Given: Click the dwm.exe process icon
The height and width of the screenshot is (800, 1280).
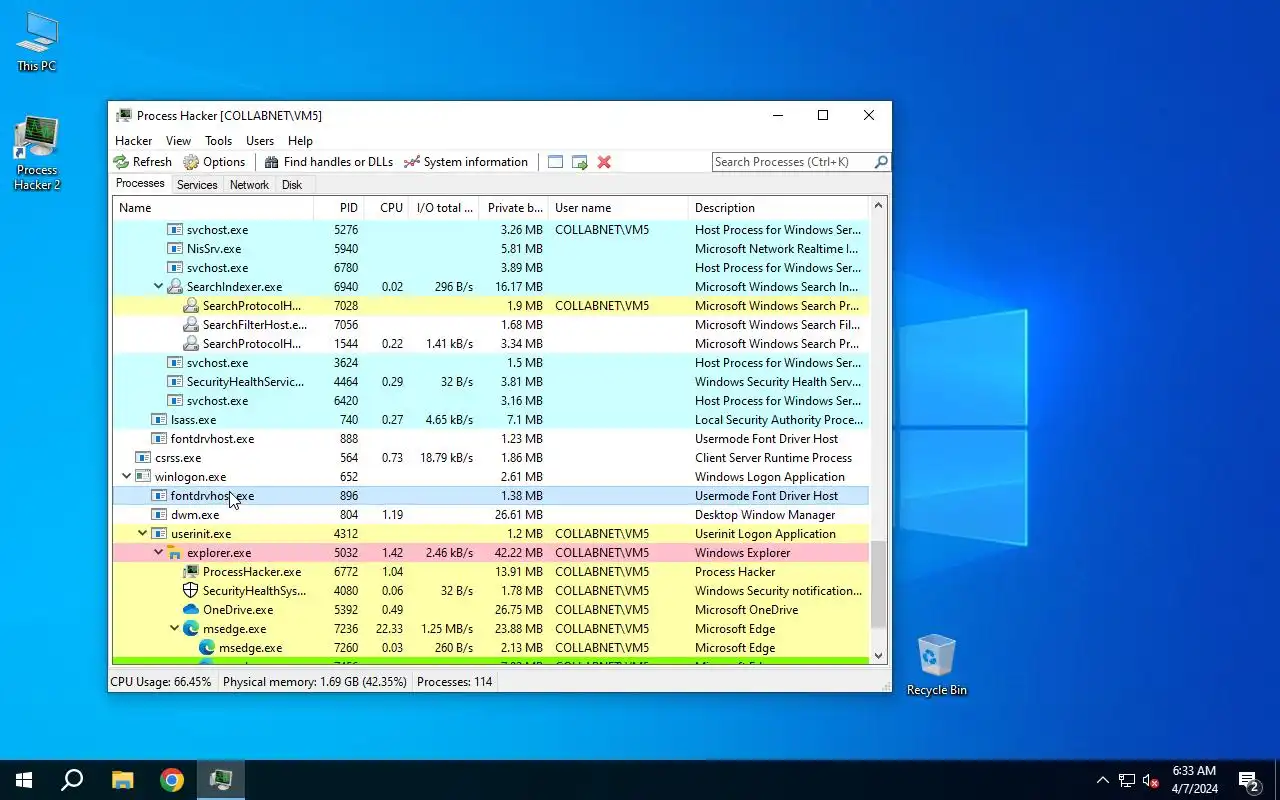Looking at the screenshot, I should pos(159,515).
